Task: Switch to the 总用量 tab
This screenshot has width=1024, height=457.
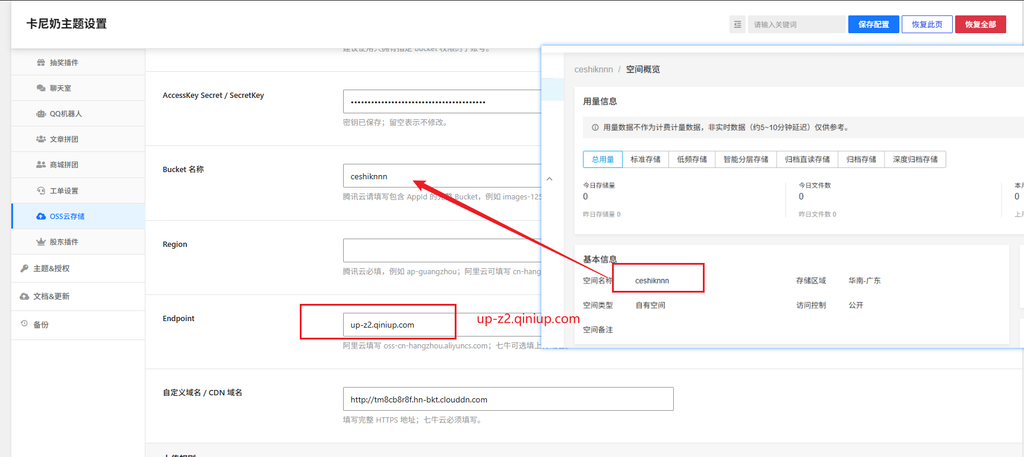Action: pos(603,159)
